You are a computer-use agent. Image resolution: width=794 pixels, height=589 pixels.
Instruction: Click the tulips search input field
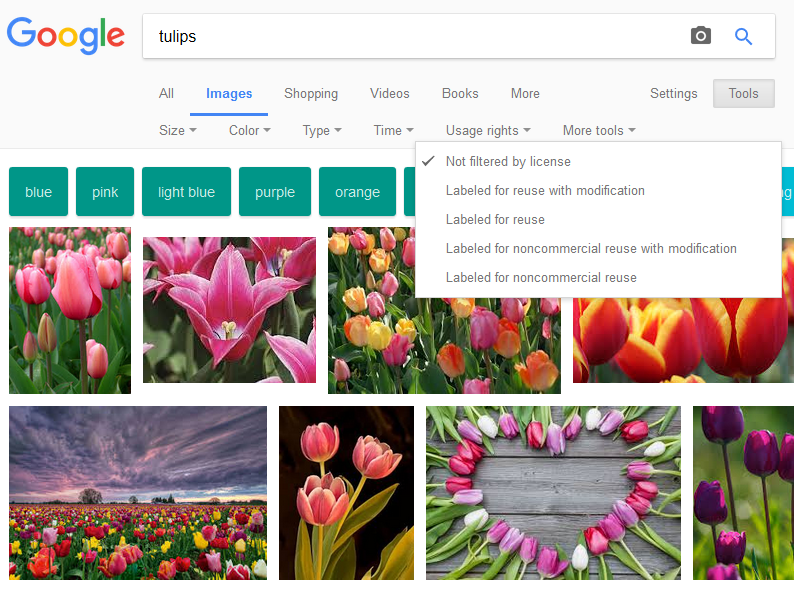coord(415,36)
